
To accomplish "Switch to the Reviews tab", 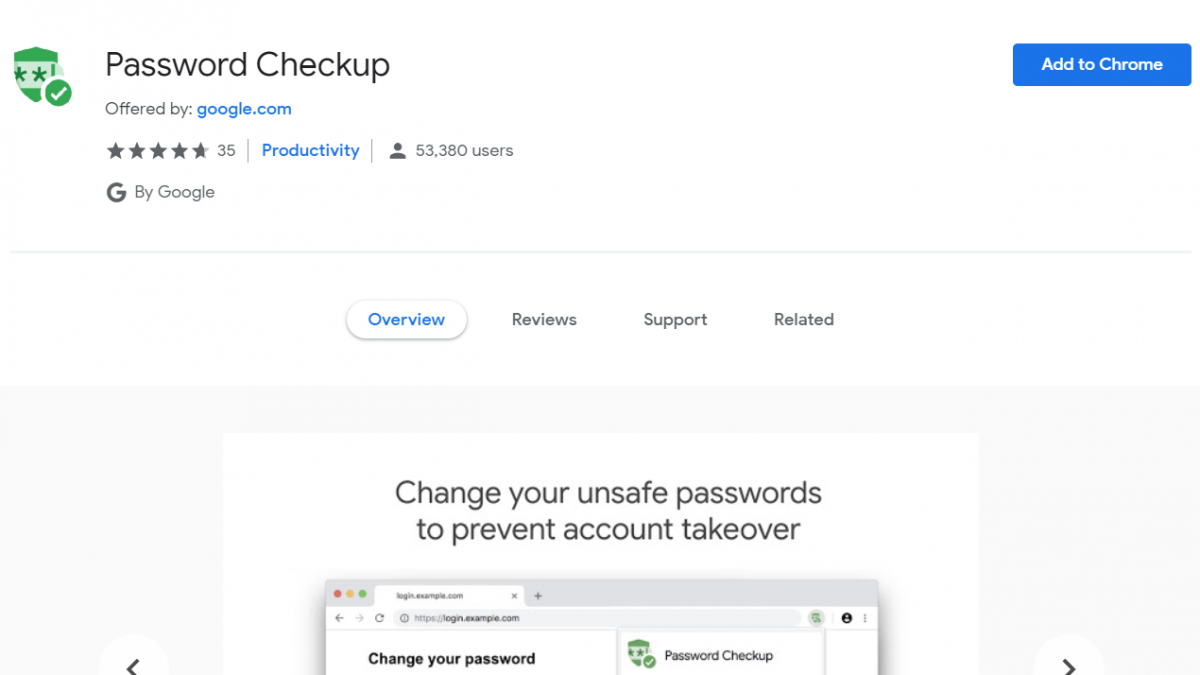I will [544, 320].
